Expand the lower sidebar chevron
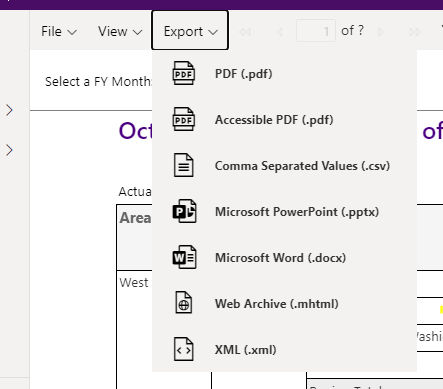The image size is (443, 389). pos(9,150)
